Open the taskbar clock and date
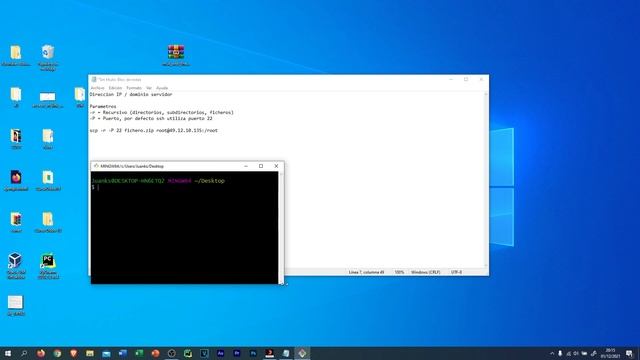Viewport: 640px width, 360px height. point(610,353)
